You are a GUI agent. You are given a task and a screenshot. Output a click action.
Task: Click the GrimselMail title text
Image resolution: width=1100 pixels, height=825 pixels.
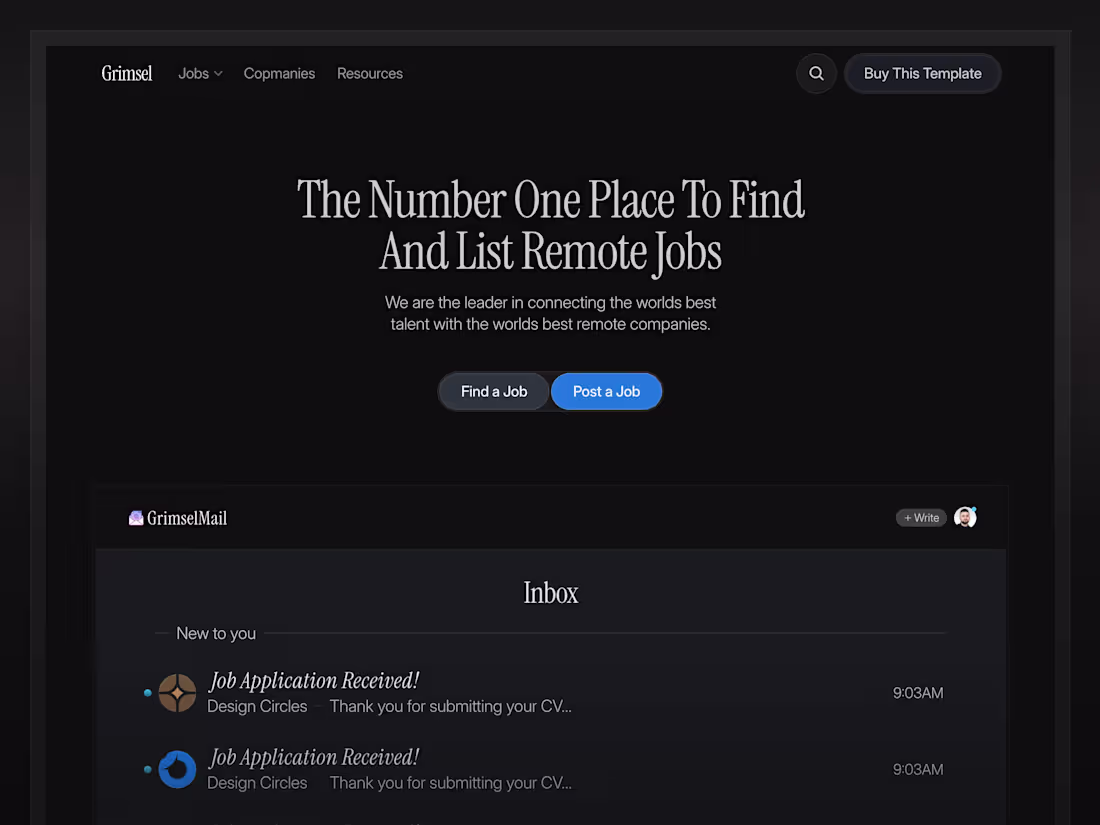[x=187, y=518]
